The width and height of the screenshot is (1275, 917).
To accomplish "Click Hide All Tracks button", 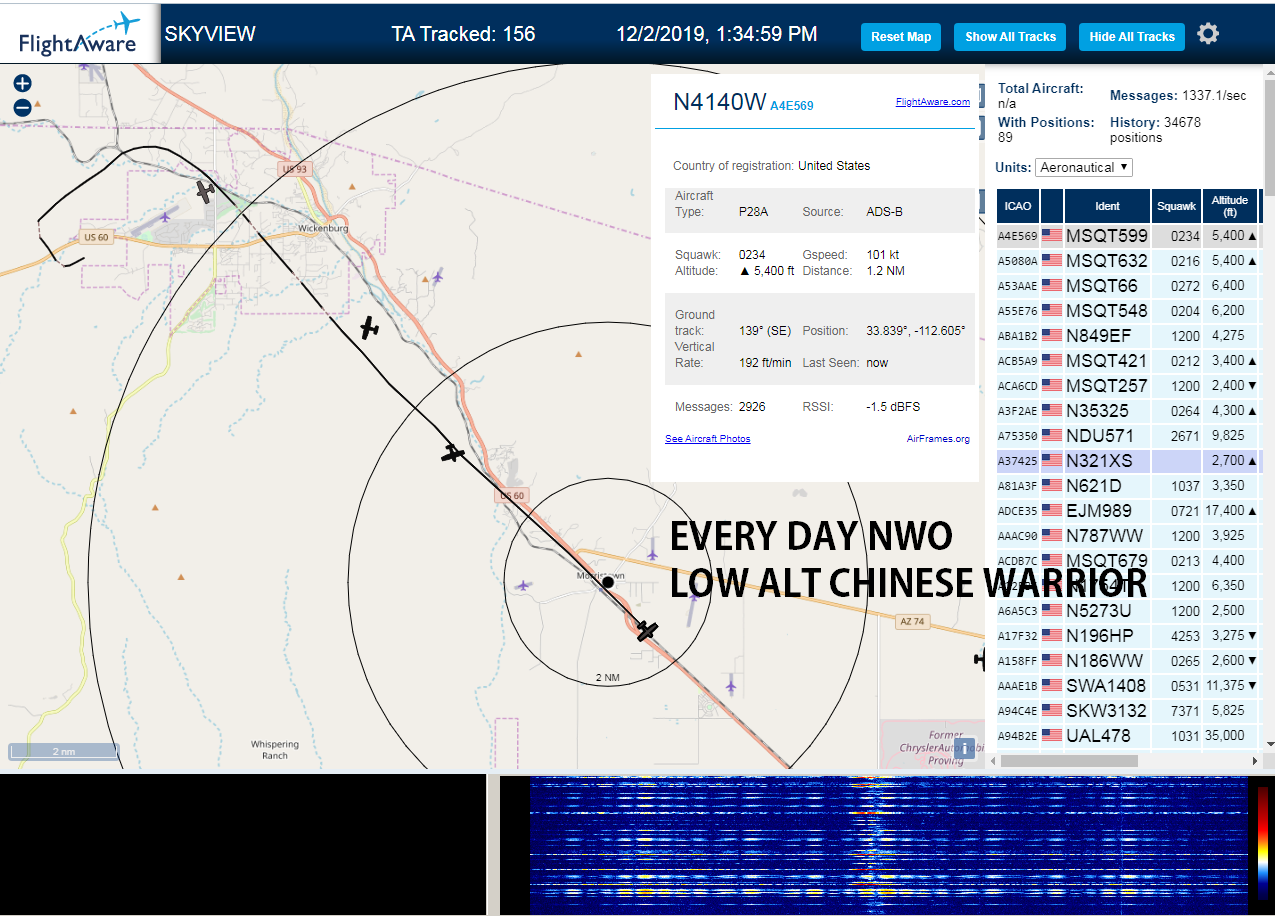I will point(1132,37).
